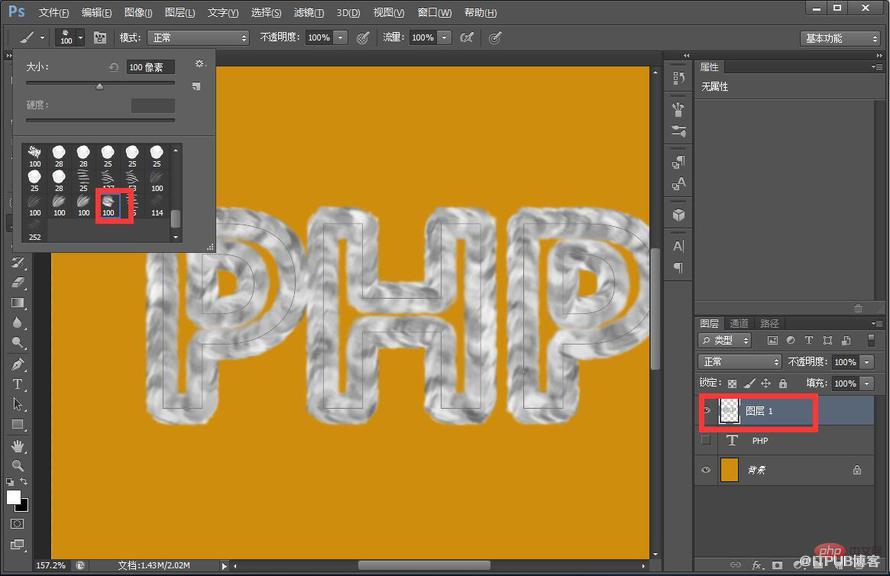Hide the 图层 1 layer
Image resolution: width=890 pixels, height=576 pixels.
point(707,410)
